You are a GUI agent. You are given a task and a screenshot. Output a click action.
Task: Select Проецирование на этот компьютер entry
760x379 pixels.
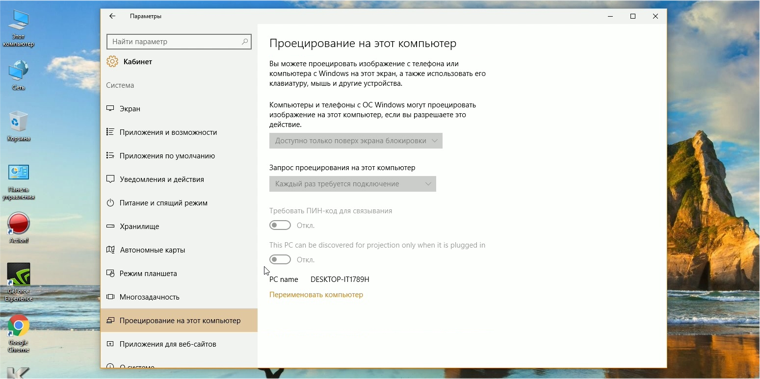[179, 320]
